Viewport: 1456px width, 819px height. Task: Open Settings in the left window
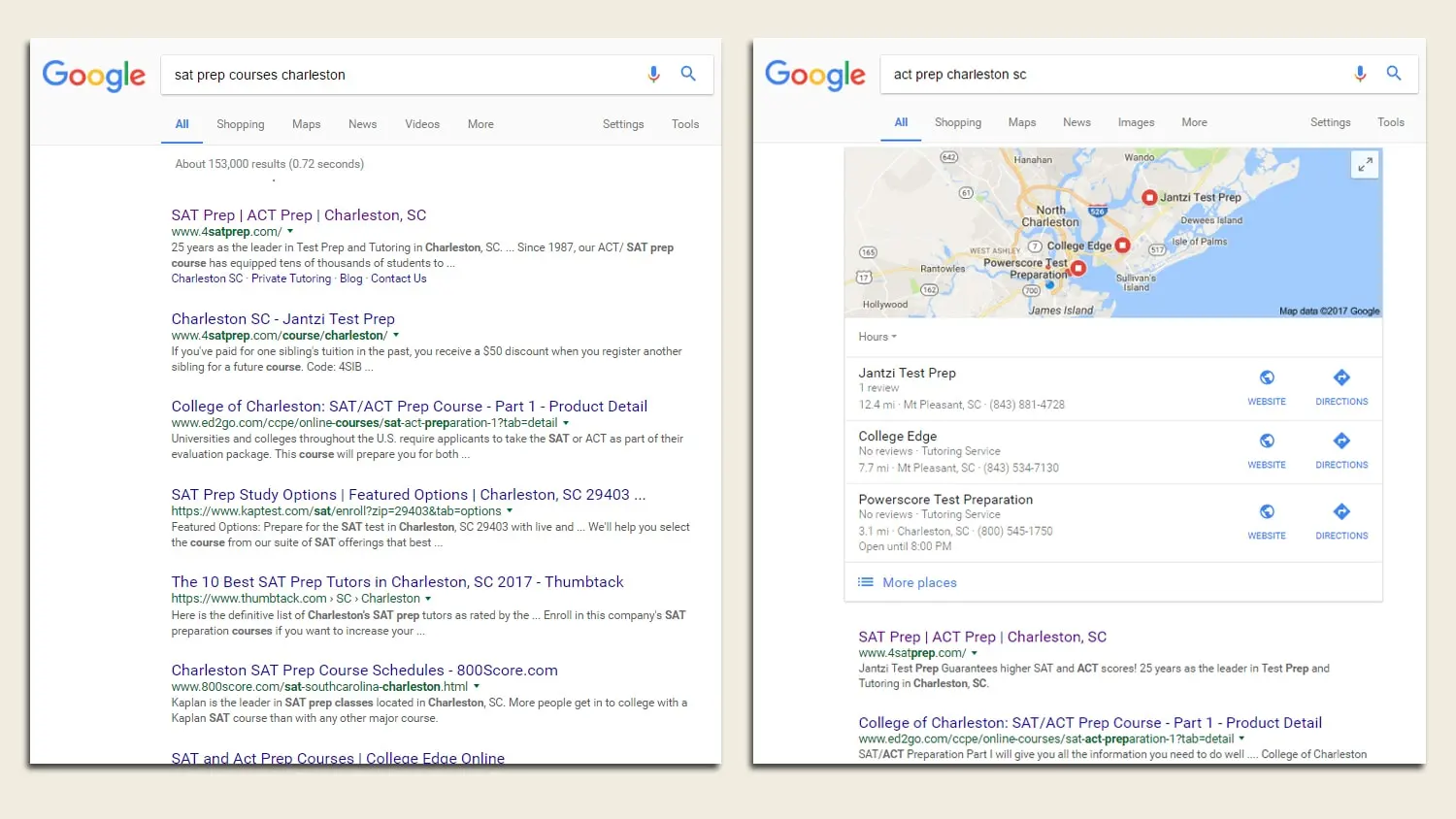tap(623, 124)
